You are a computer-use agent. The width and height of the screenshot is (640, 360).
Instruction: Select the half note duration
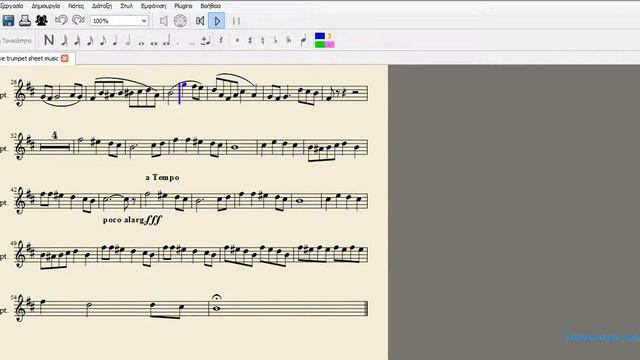(x=128, y=40)
